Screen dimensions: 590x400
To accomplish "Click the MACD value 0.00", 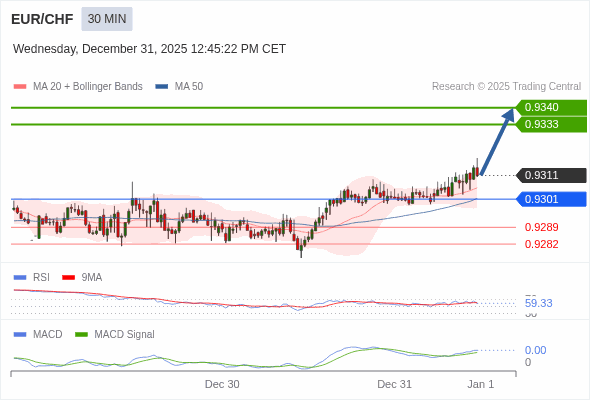I will point(535,350).
